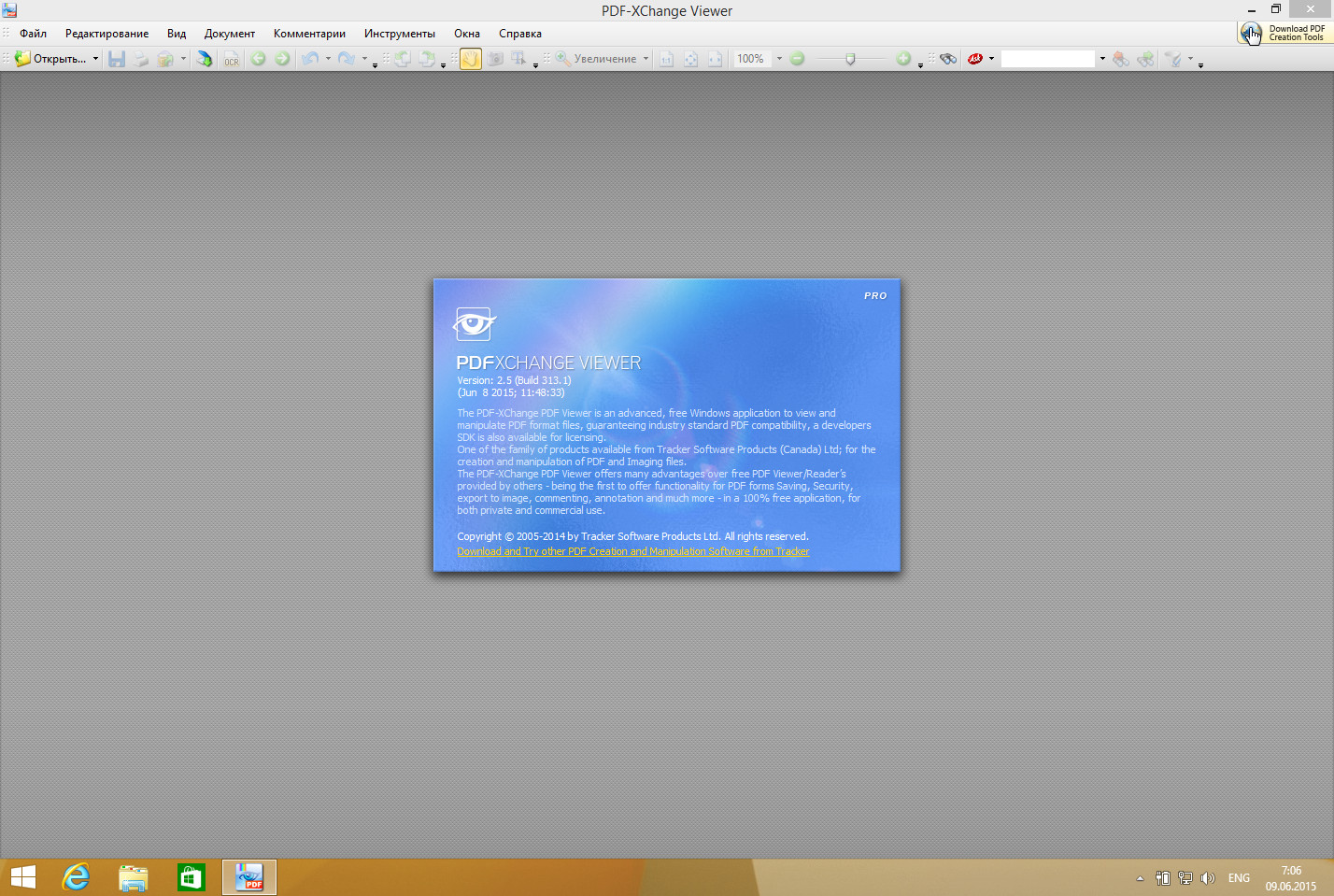Click the Открыть (Open) folder button

click(x=50, y=59)
